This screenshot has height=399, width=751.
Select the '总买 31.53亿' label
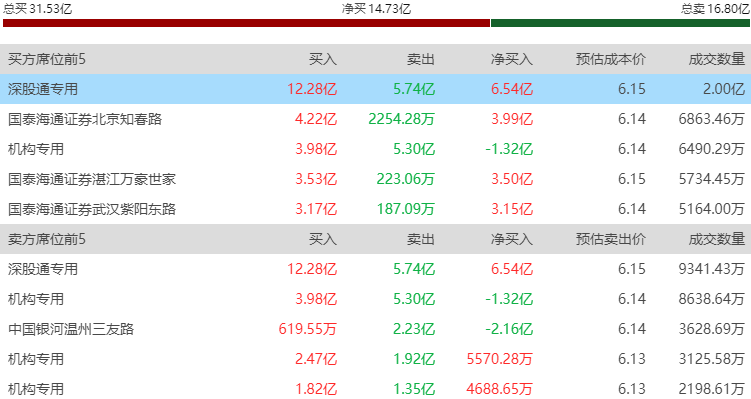click(x=37, y=9)
